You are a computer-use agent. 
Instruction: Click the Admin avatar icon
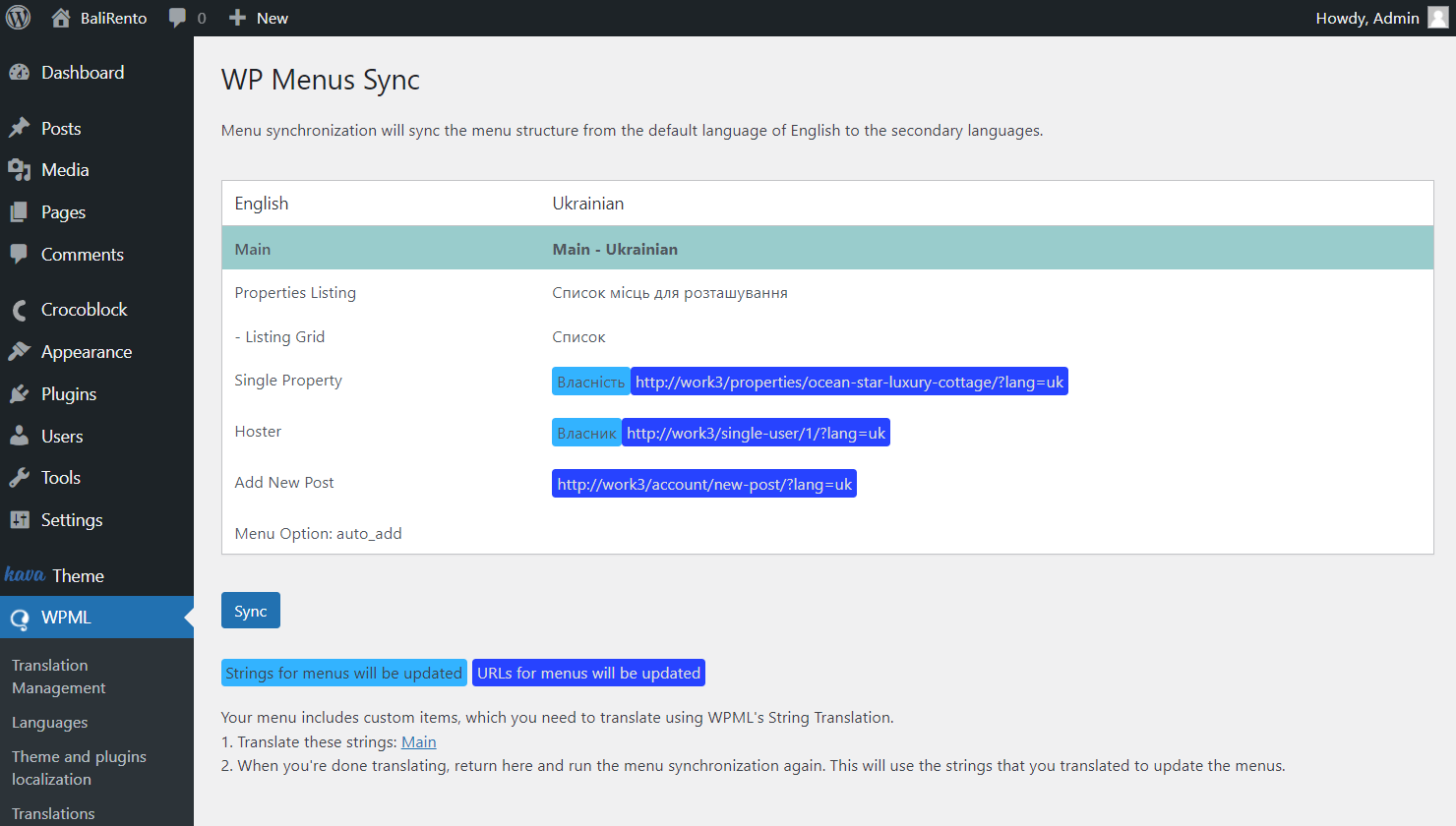(x=1437, y=18)
